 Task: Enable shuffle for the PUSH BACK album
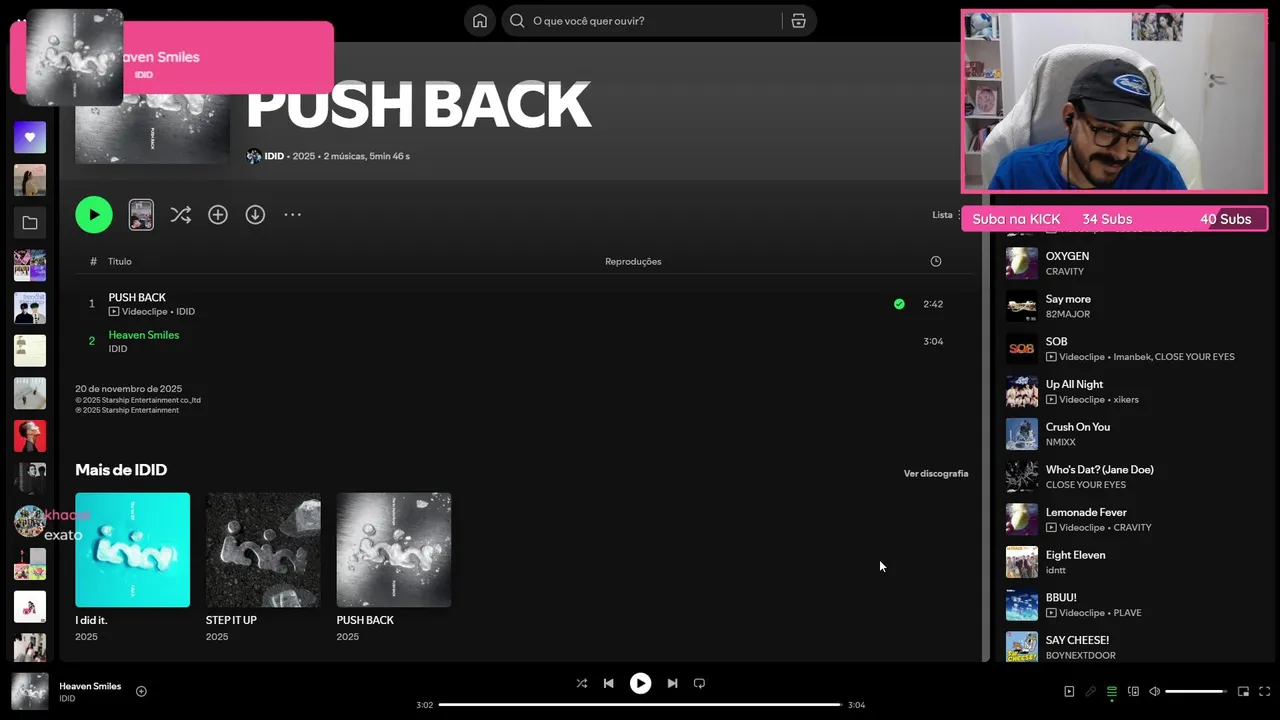point(180,214)
